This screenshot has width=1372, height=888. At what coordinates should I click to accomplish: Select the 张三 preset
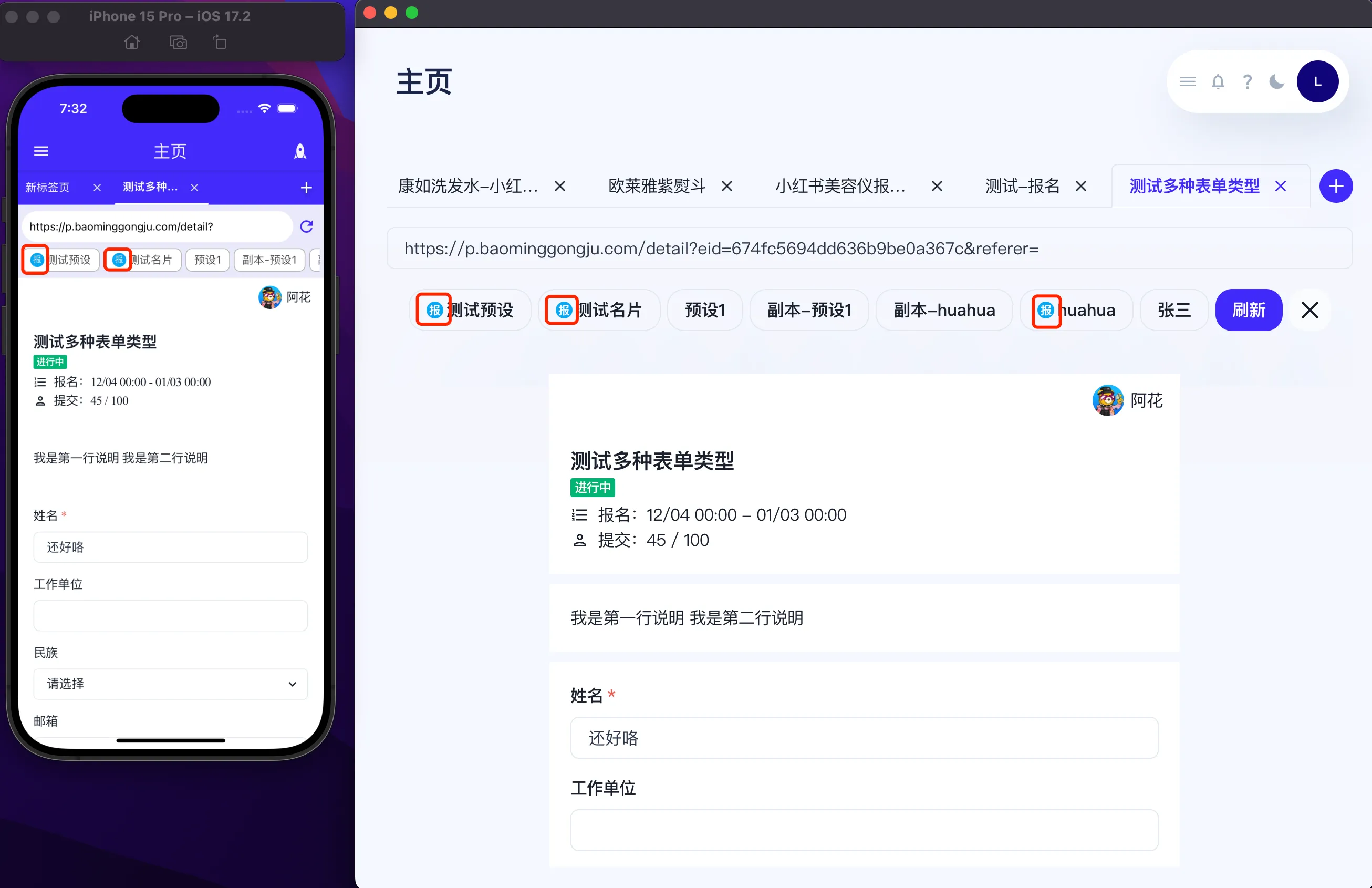coord(1173,309)
